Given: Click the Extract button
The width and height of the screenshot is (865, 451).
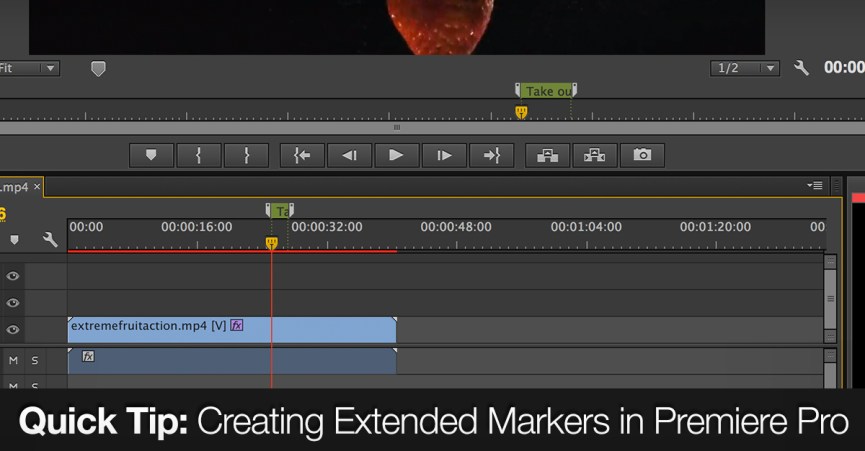Looking at the screenshot, I should point(595,155).
